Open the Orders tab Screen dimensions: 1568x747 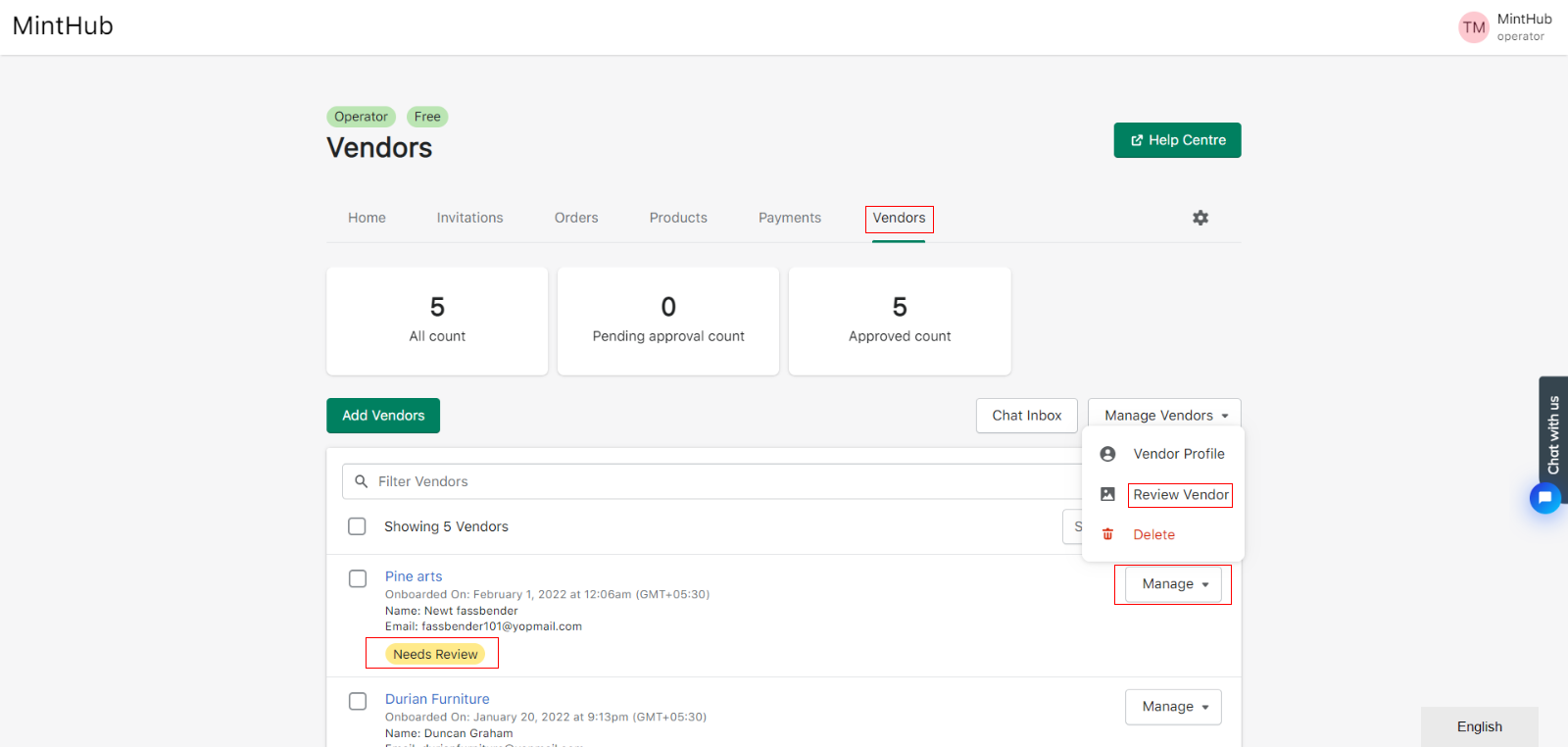click(x=576, y=218)
